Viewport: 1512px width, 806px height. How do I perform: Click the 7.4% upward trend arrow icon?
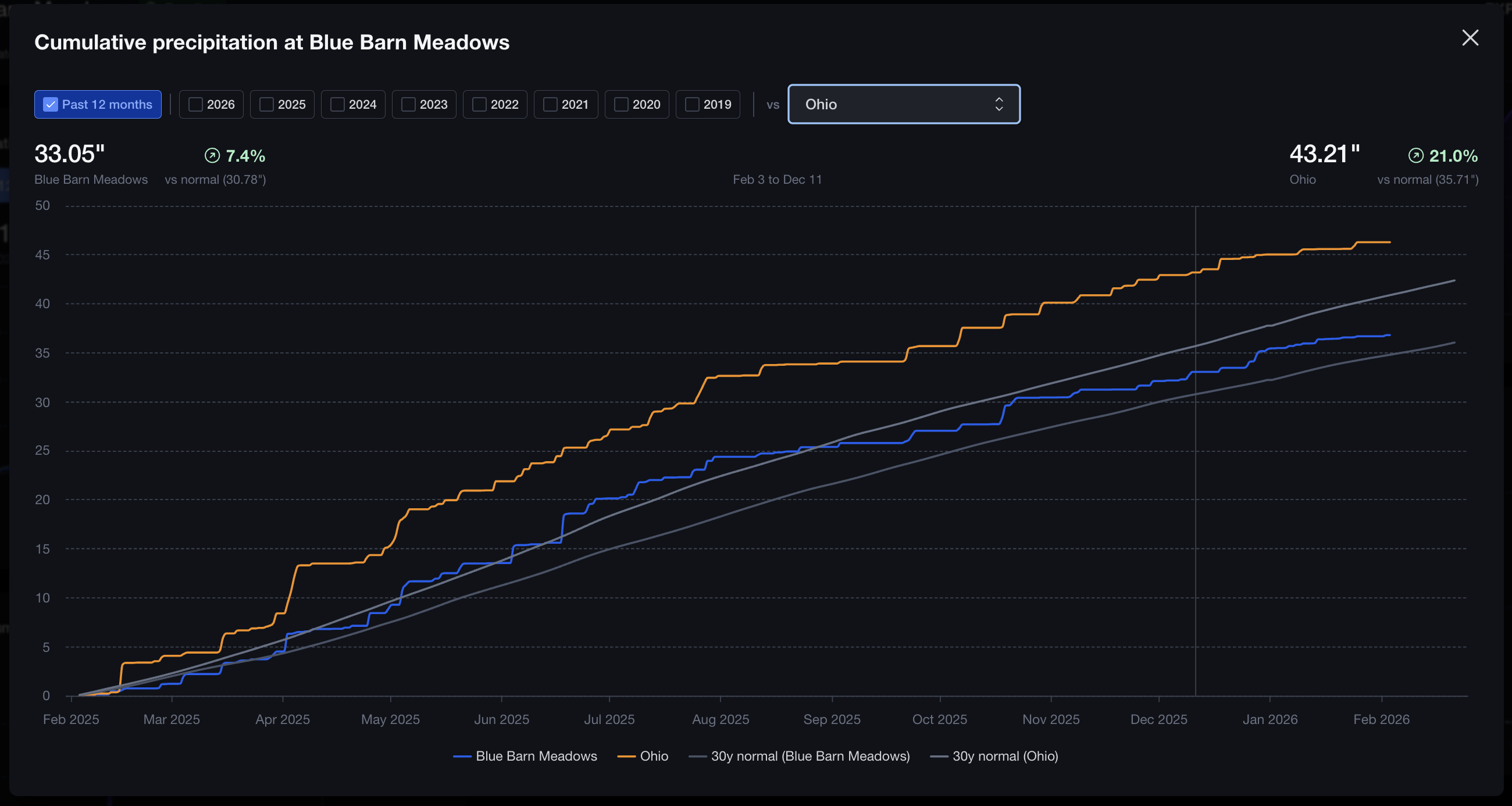(212, 156)
